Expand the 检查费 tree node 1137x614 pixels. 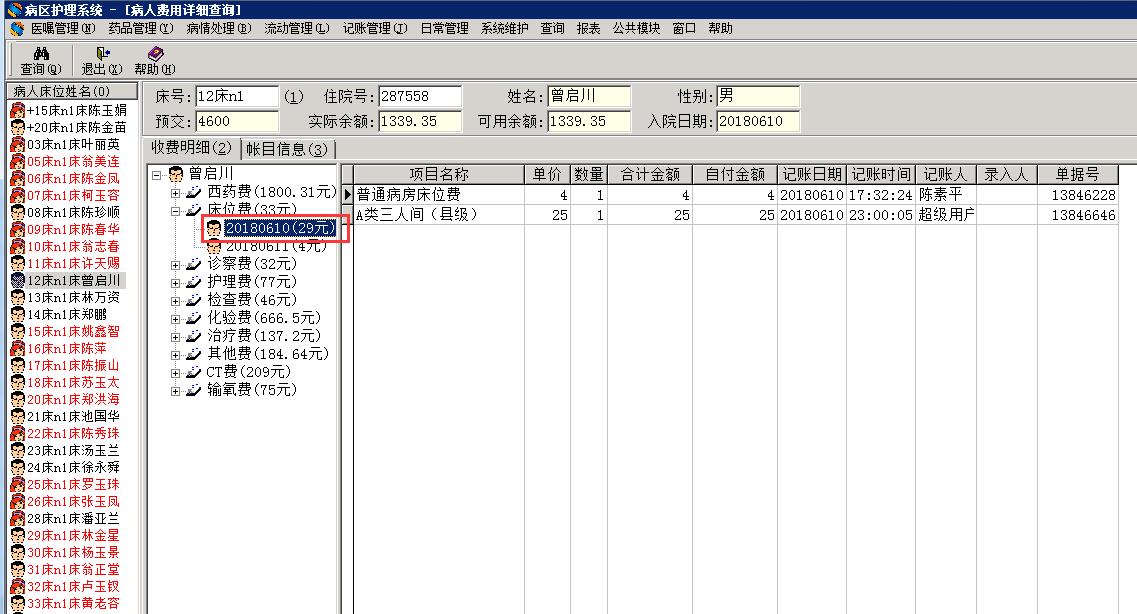(x=175, y=302)
